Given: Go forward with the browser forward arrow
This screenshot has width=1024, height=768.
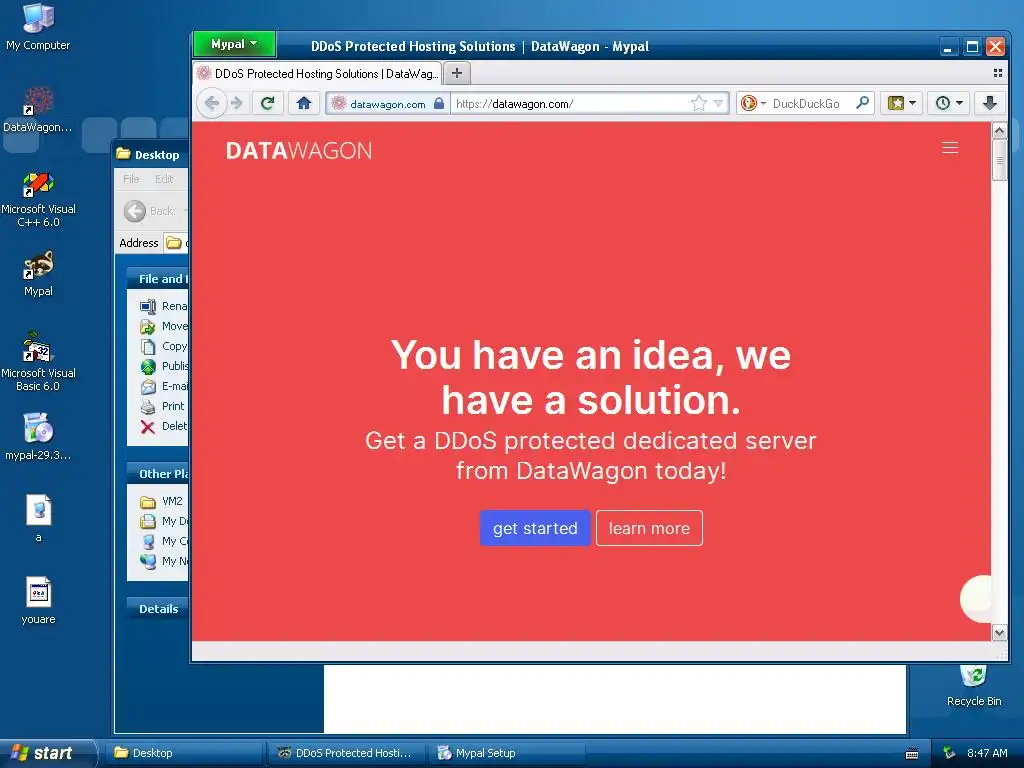Looking at the screenshot, I should point(236,103).
